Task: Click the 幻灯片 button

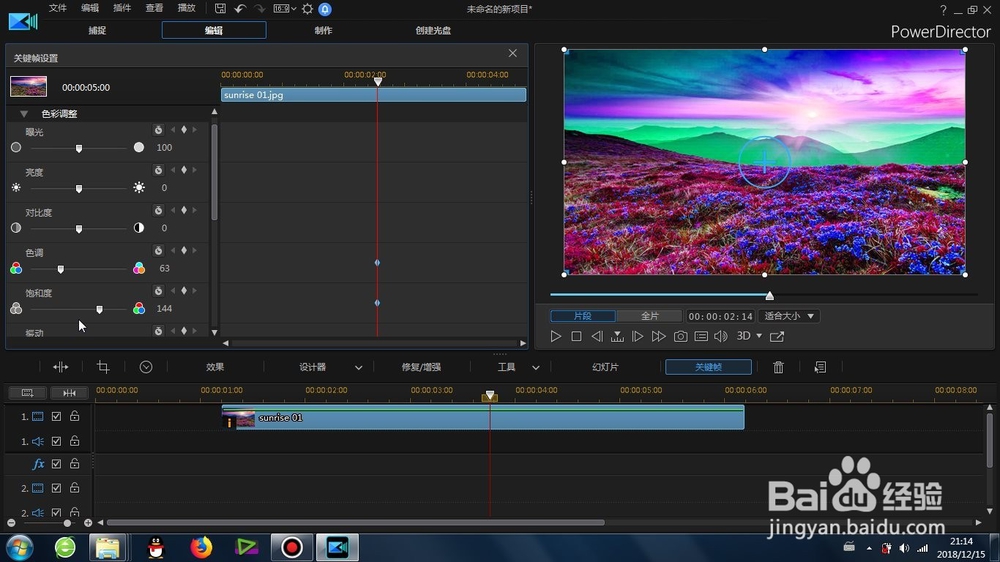Action: pyautogui.click(x=605, y=367)
